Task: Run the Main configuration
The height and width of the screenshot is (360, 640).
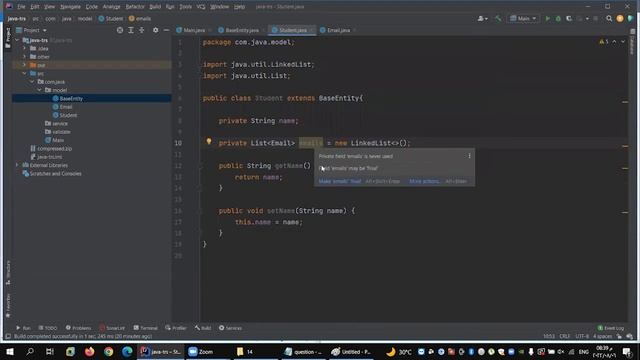Action: point(547,18)
